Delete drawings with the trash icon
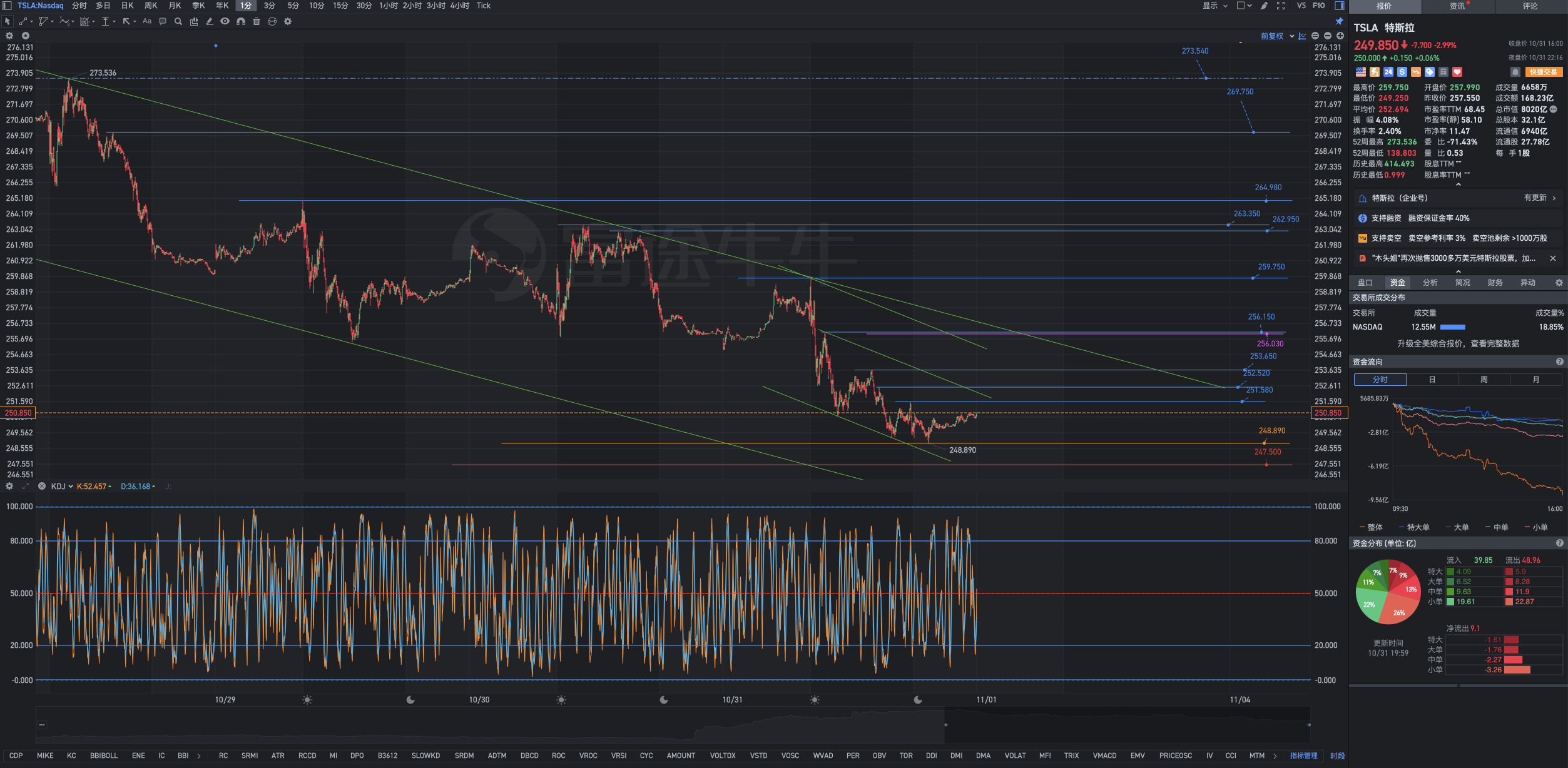Screen dimensions: 1568x768 [x=257, y=21]
